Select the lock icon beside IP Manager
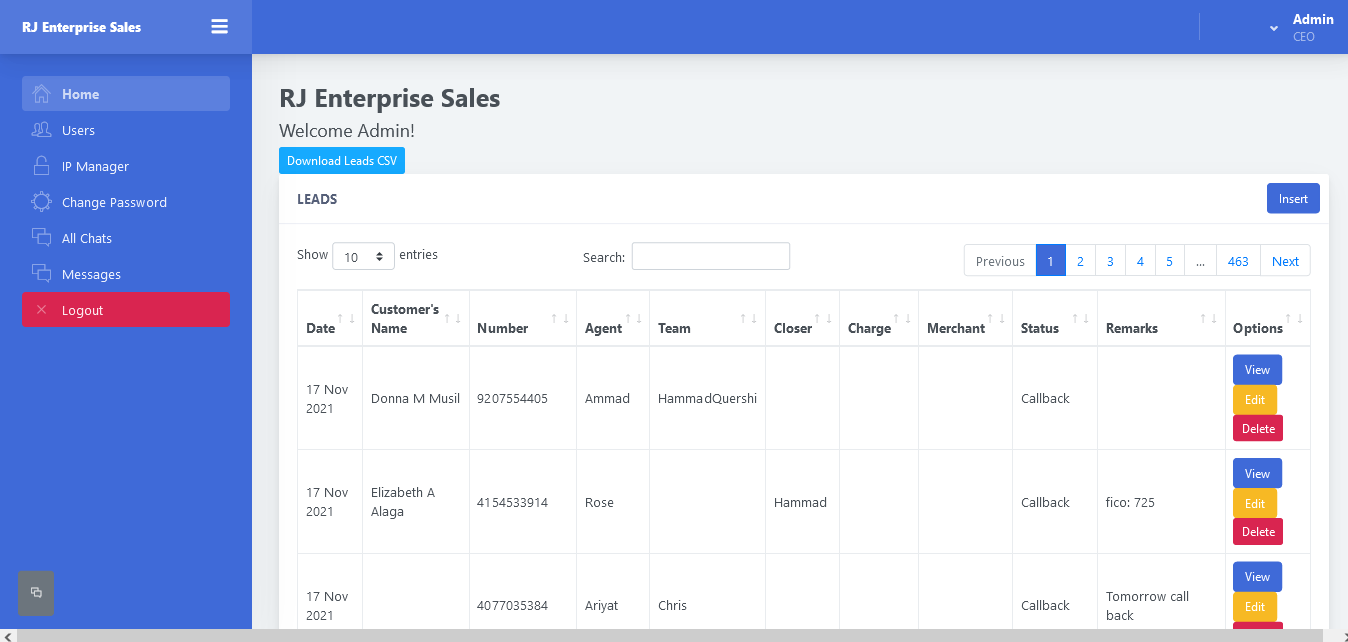The image size is (1348, 642). (x=41, y=166)
